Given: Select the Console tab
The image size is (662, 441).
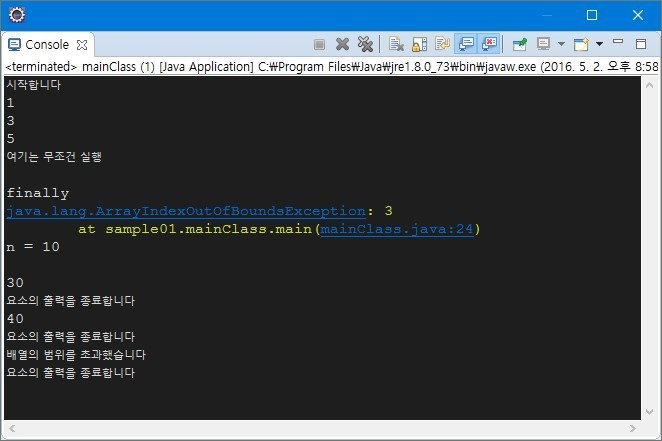Looking at the screenshot, I should tap(47, 45).
